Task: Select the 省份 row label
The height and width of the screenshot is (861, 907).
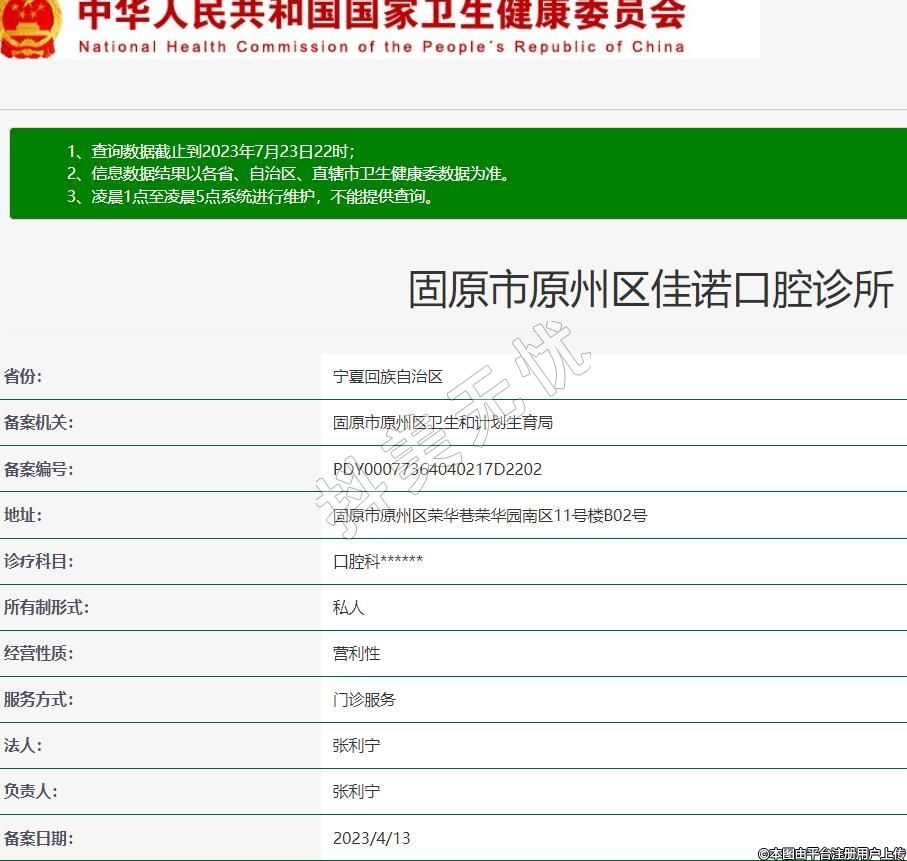Action: click(x=23, y=377)
